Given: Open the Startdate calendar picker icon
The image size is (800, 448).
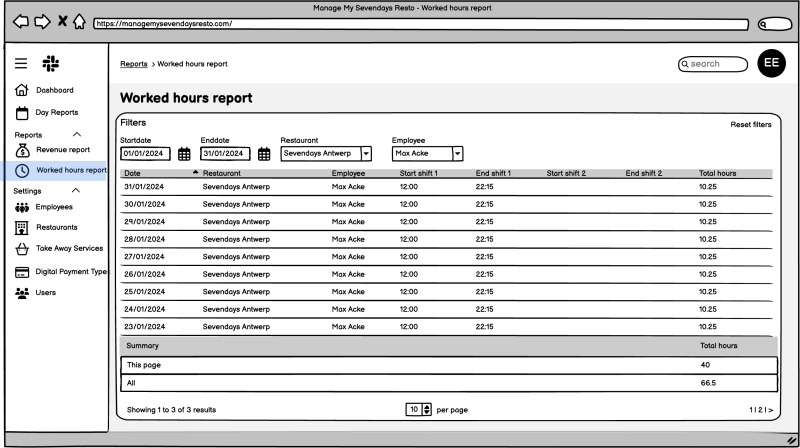Looking at the screenshot, I should tap(184, 154).
